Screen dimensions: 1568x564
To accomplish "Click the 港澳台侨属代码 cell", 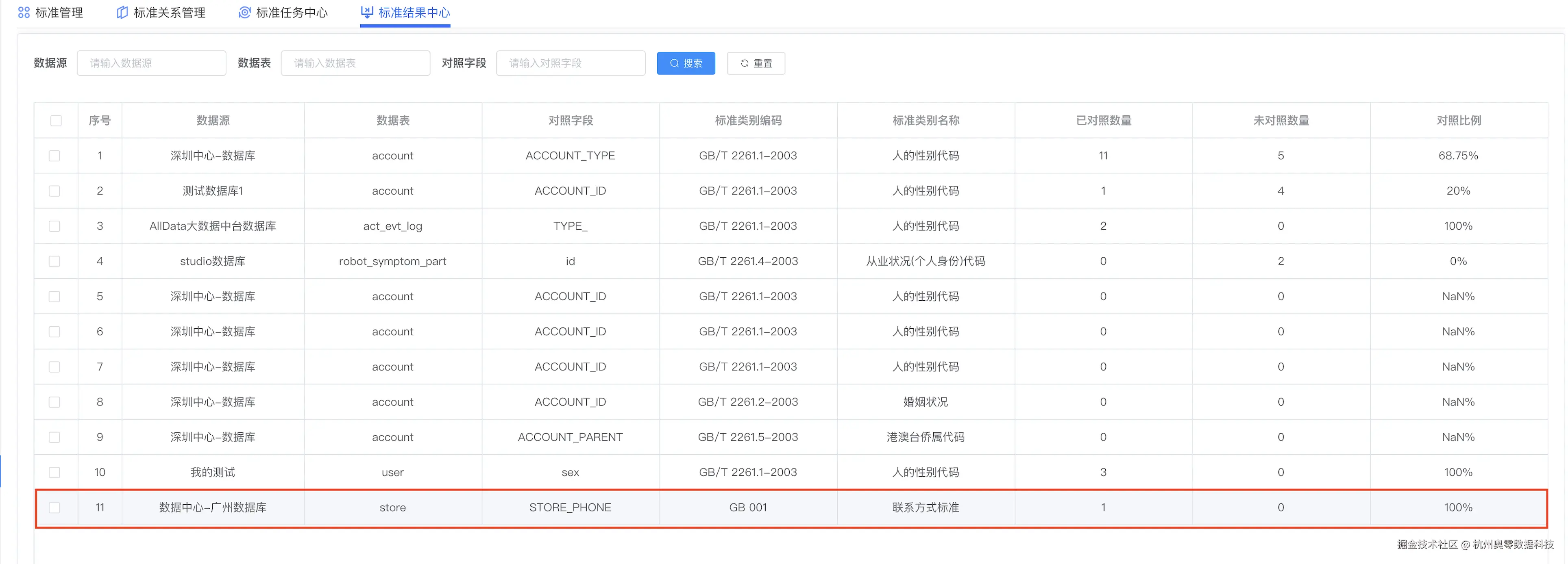I will [x=926, y=438].
